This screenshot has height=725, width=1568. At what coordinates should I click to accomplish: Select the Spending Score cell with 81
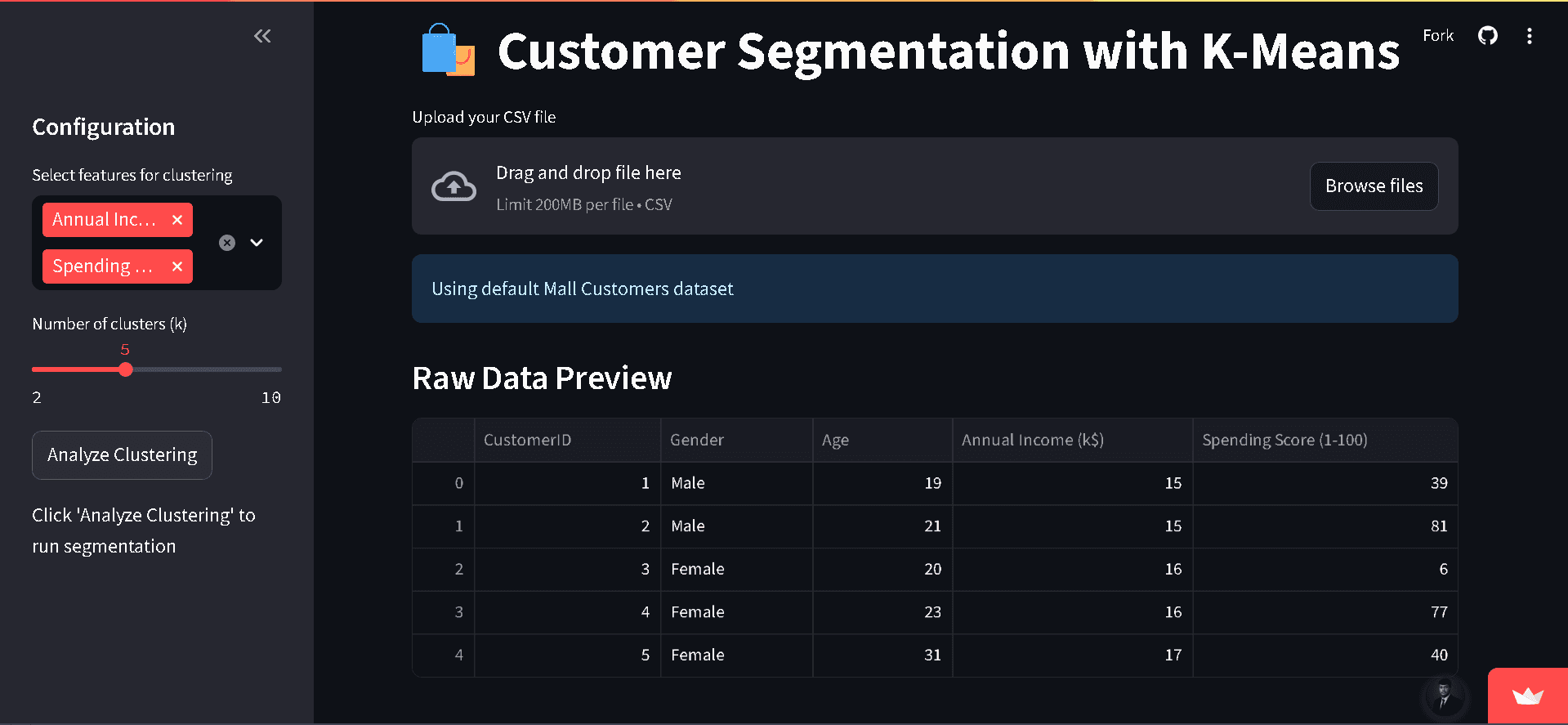[x=1325, y=526]
